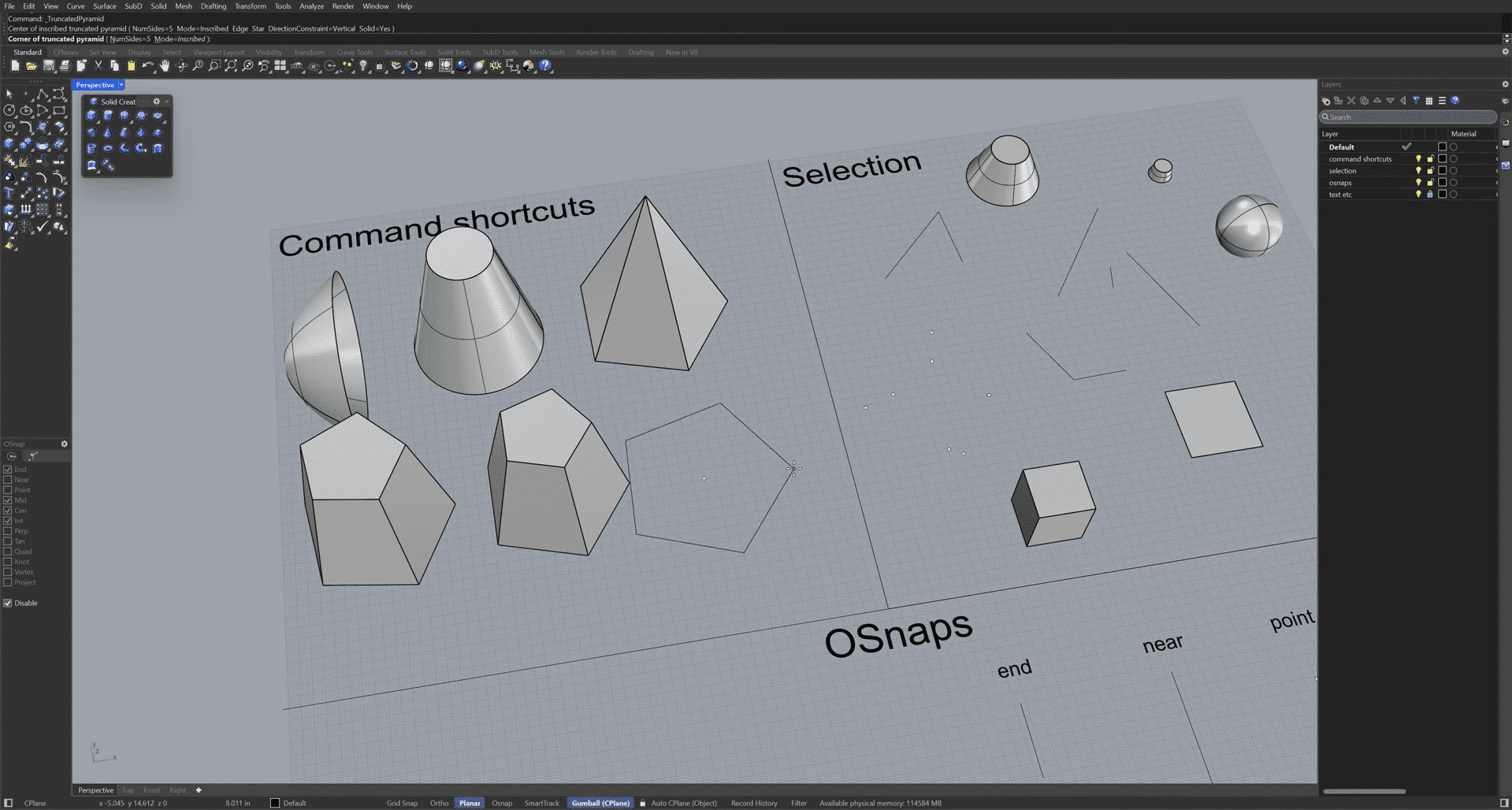Open the Perspective viewport dropdown arrow
This screenshot has height=810, width=1512.
point(121,85)
